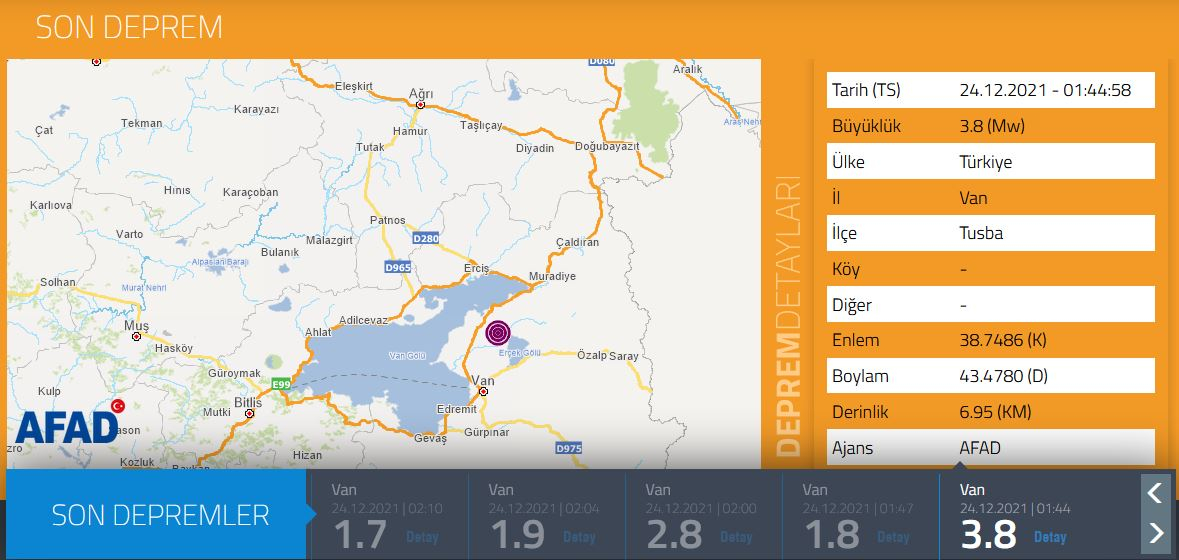Click the green E99 route shield
The image size is (1179, 560).
[x=281, y=384]
